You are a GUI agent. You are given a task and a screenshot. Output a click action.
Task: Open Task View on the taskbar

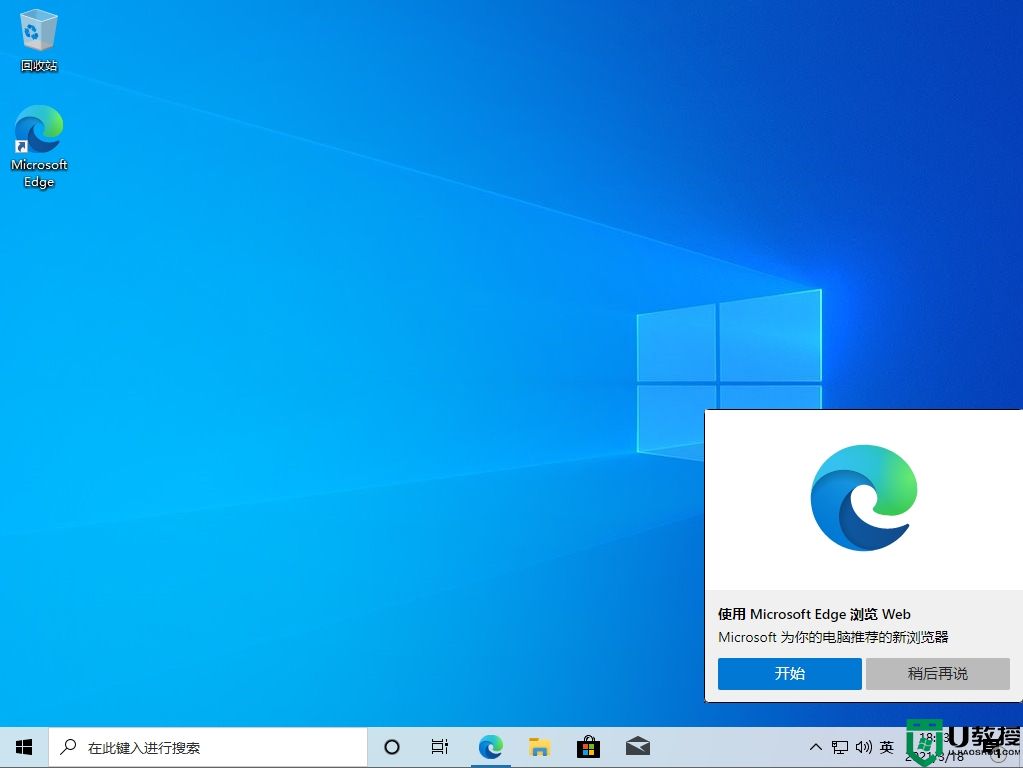[440, 747]
